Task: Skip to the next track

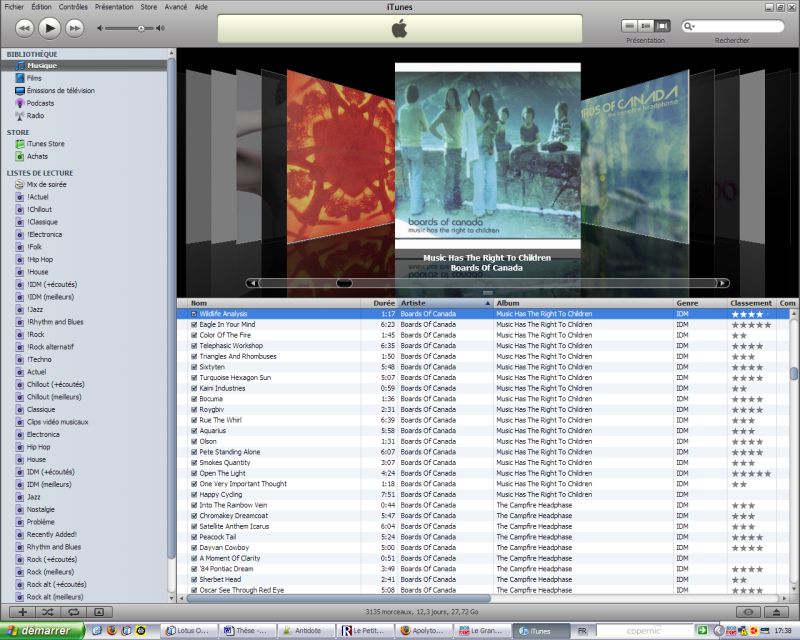Action: click(75, 27)
